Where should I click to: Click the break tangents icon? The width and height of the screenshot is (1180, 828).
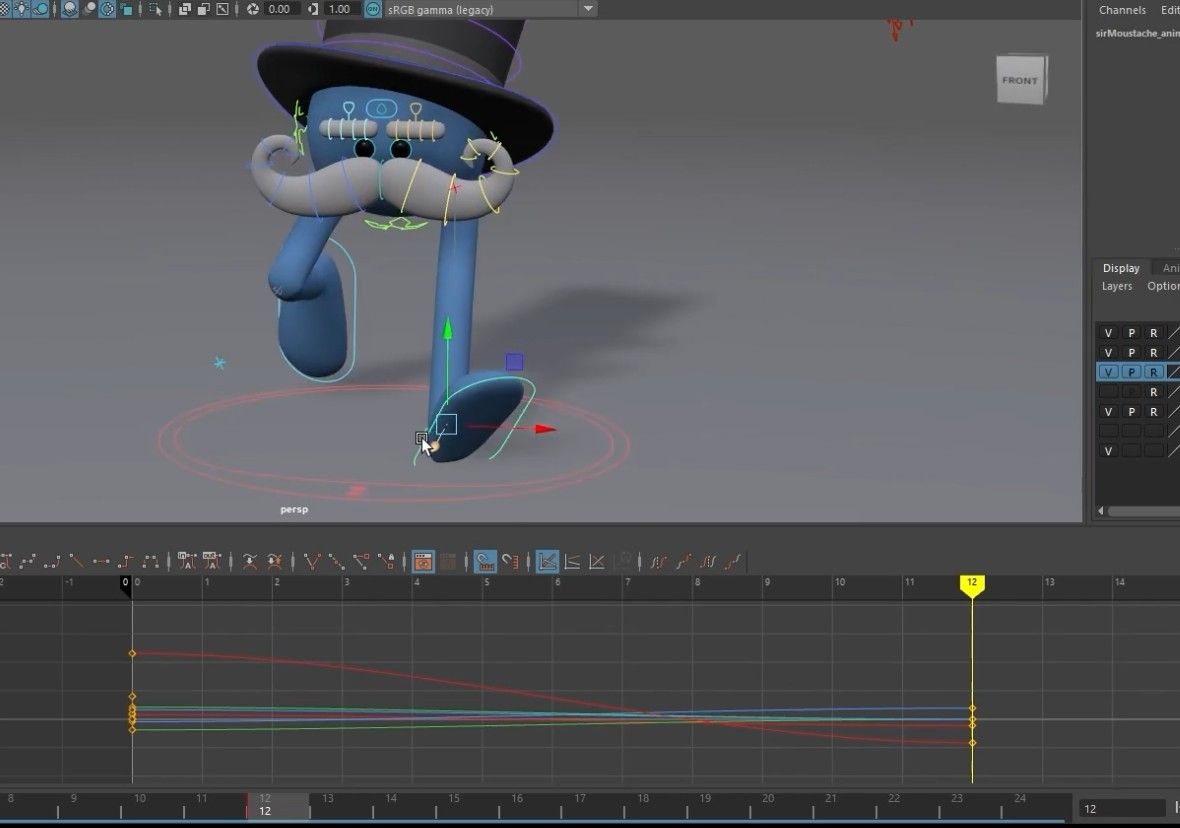(x=249, y=561)
